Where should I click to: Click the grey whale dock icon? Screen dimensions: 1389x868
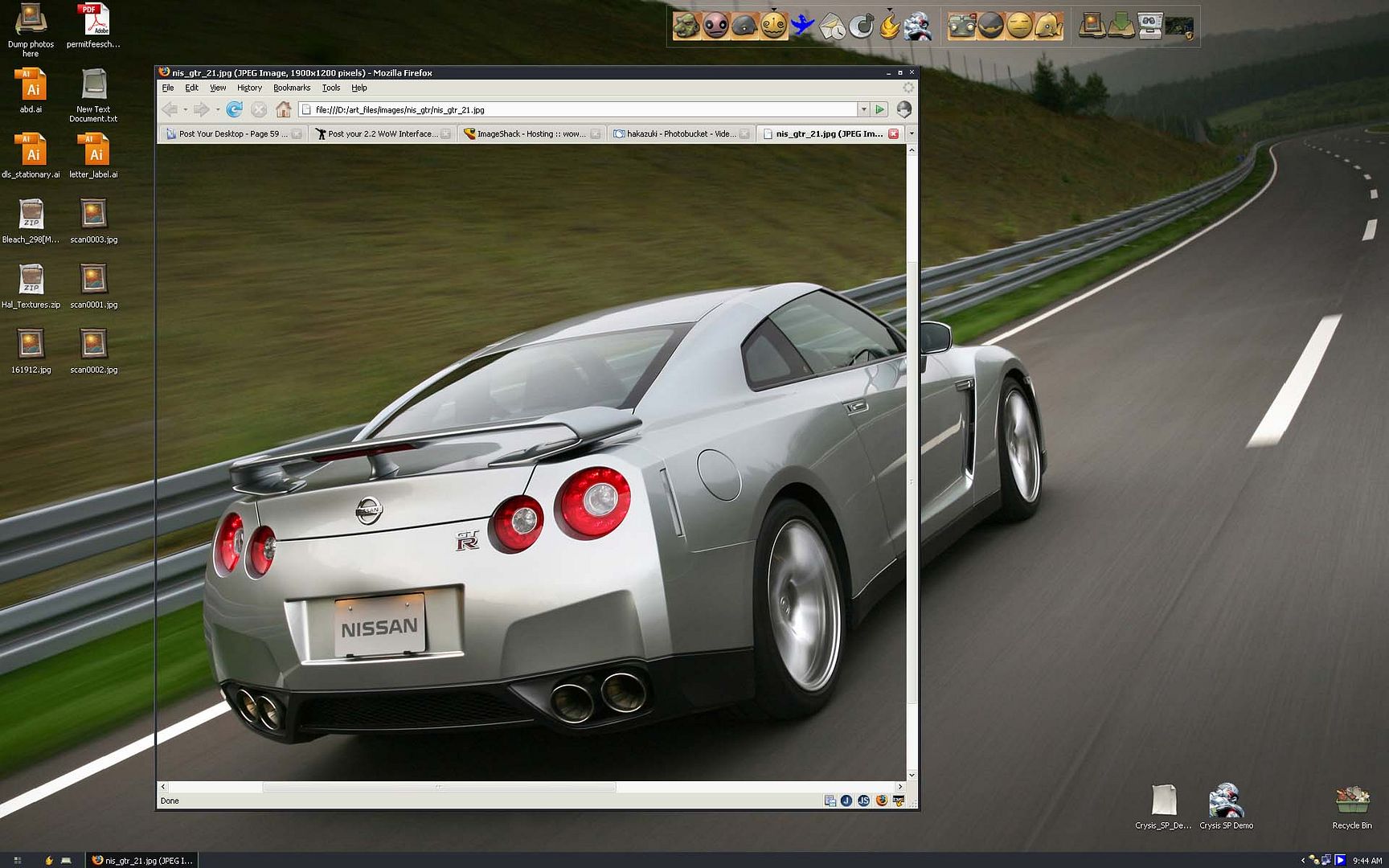tap(745, 26)
